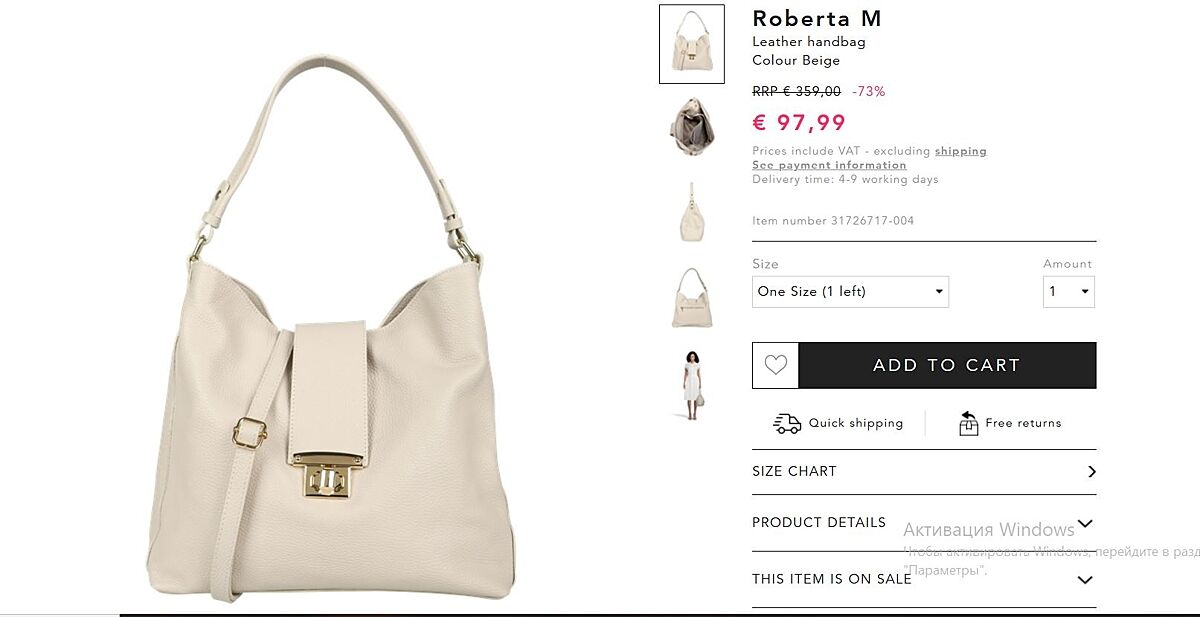Image resolution: width=1200 pixels, height=617 pixels.
Task: View the model wearing bag thumbnail
Action: pos(692,385)
